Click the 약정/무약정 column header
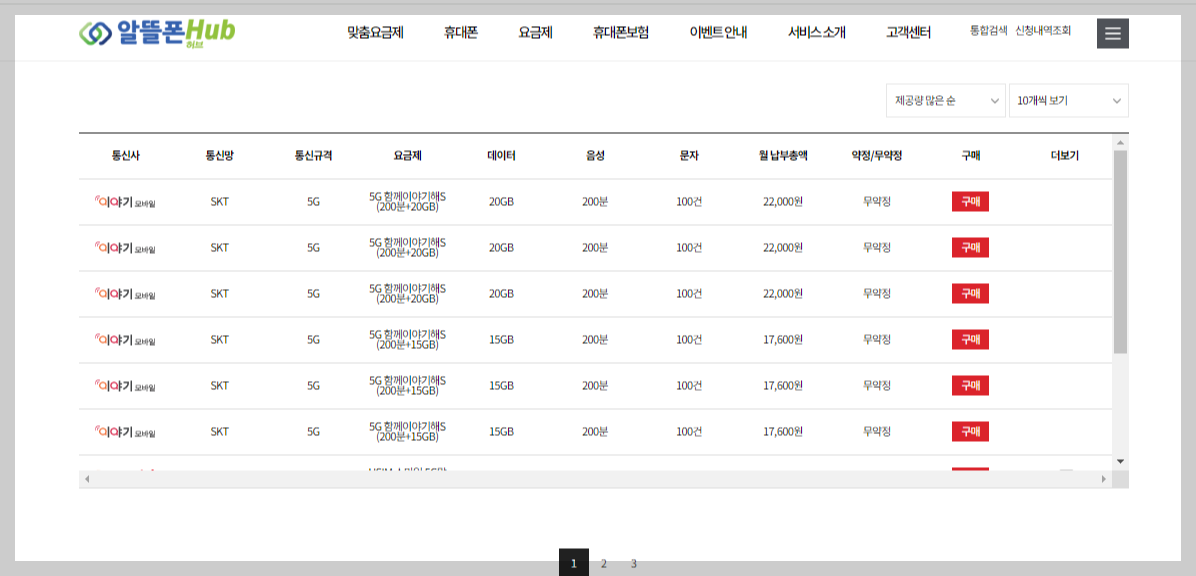 (876, 156)
